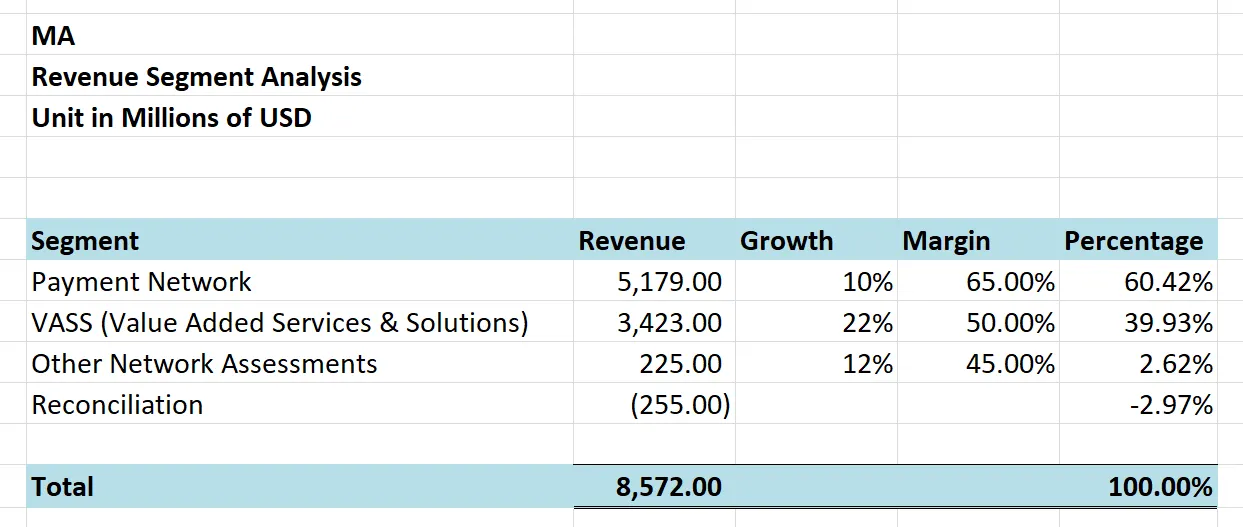This screenshot has width=1243, height=527.
Task: Click the Payment Network revenue value 5,179.00
Action: point(669,282)
